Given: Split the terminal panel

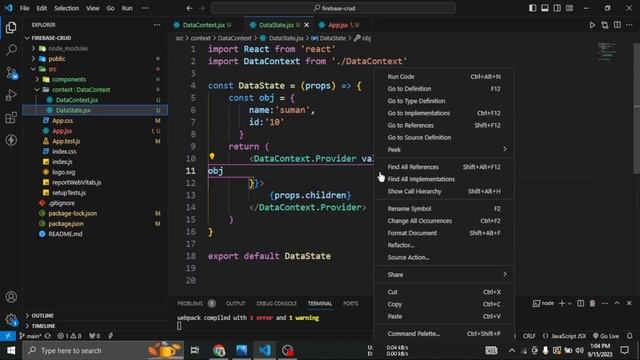Looking at the screenshot, I should click(x=580, y=303).
